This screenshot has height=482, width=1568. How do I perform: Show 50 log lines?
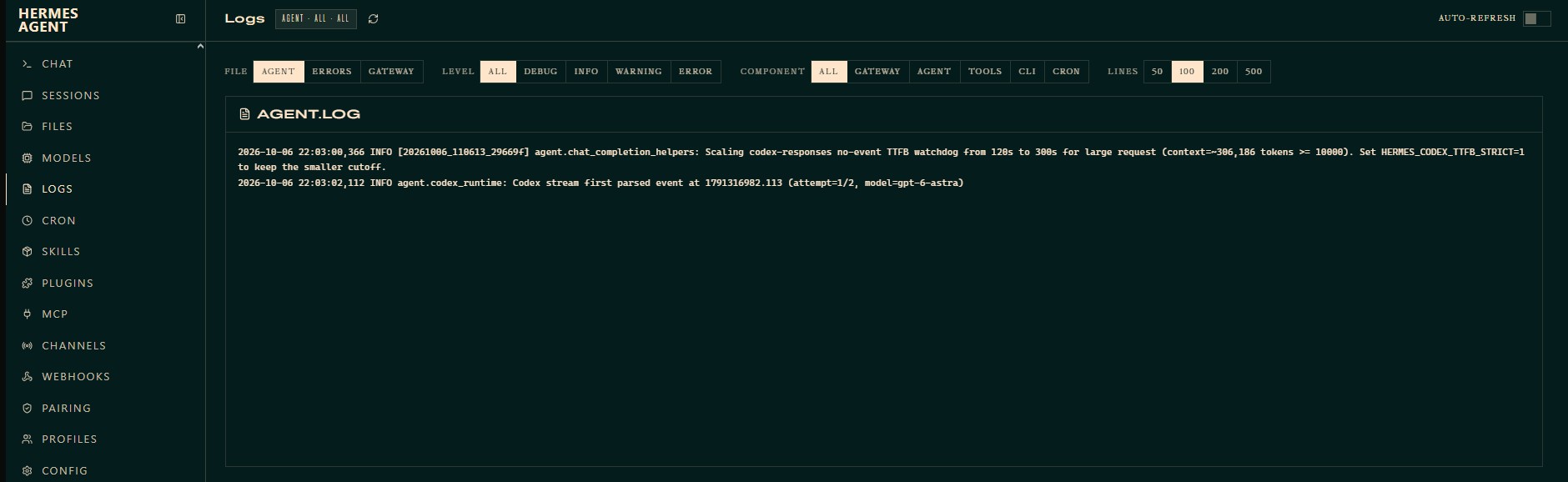[x=1158, y=72]
